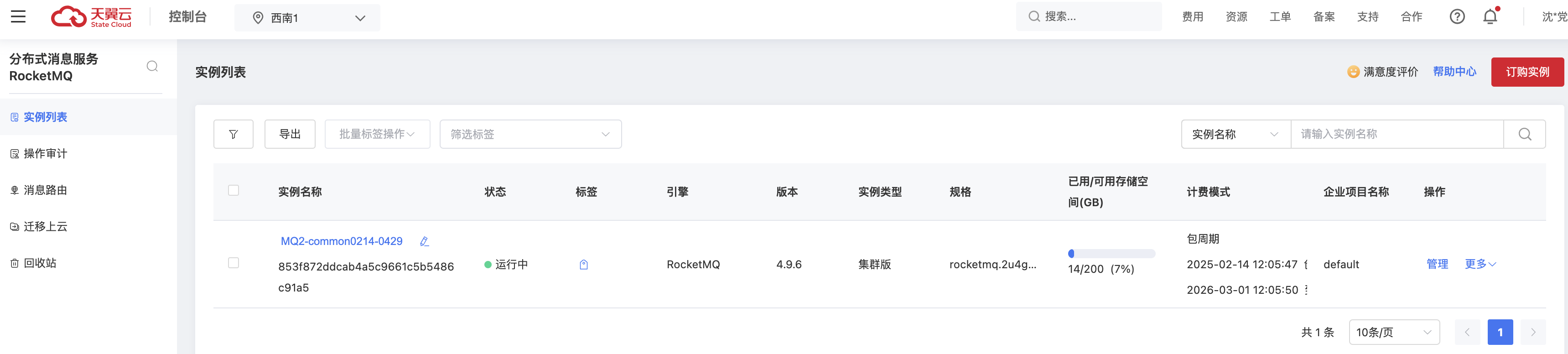Open the 西南1 region dropdown
Viewport: 1568px width, 354px height.
[307, 18]
